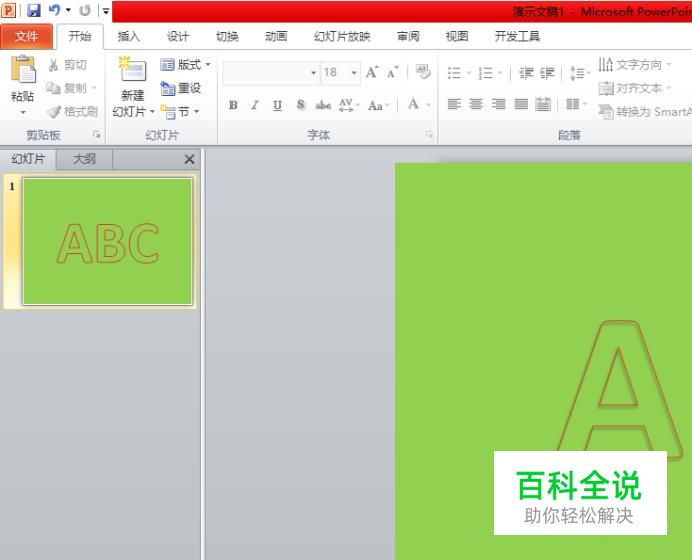Toggle text shadow S button
The height and width of the screenshot is (560, 692).
[301, 105]
